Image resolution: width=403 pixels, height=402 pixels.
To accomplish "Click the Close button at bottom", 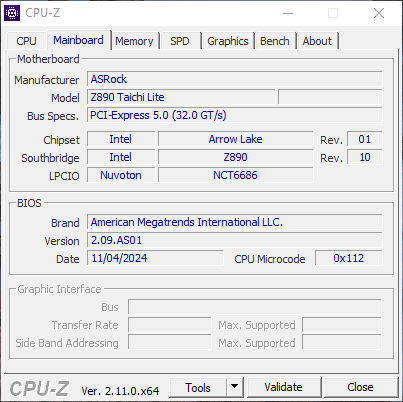I will point(360,387).
